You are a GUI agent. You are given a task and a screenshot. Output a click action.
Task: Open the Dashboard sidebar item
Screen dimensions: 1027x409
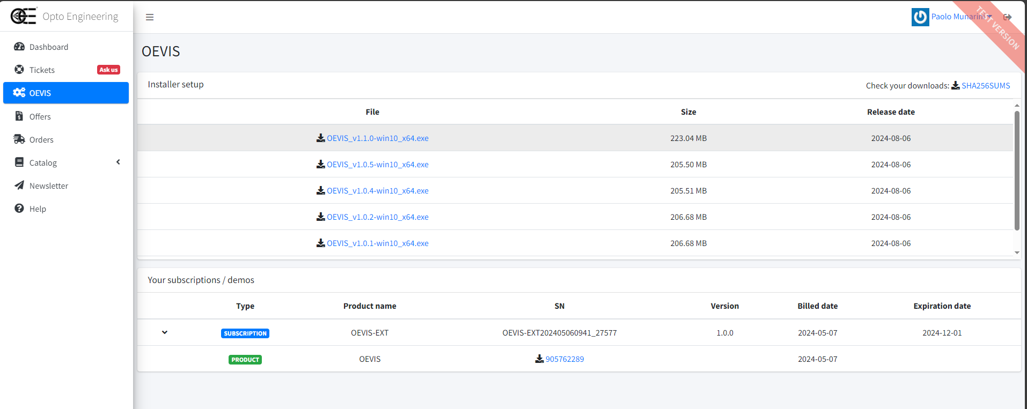pyautogui.click(x=65, y=47)
